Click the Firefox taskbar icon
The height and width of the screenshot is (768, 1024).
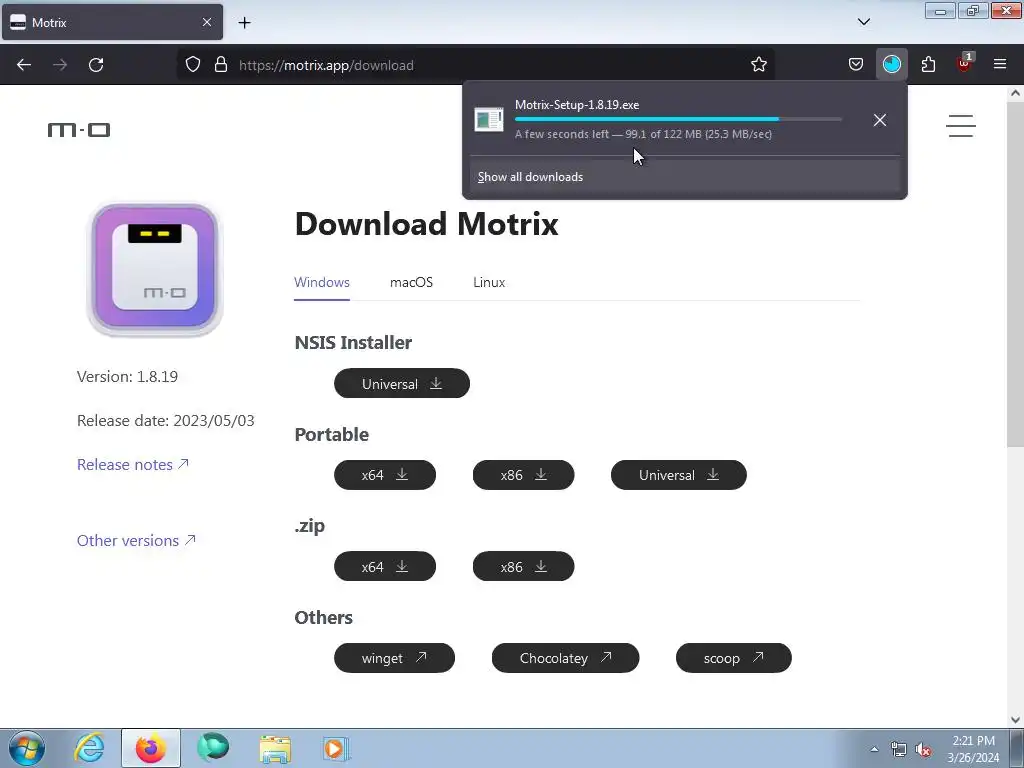point(150,748)
